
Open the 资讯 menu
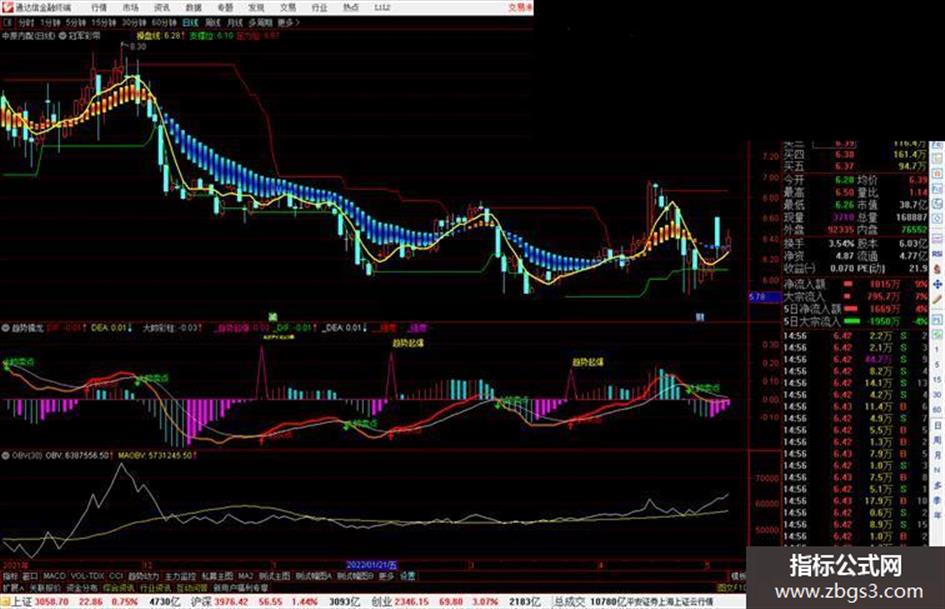pyautogui.click(x=162, y=7)
